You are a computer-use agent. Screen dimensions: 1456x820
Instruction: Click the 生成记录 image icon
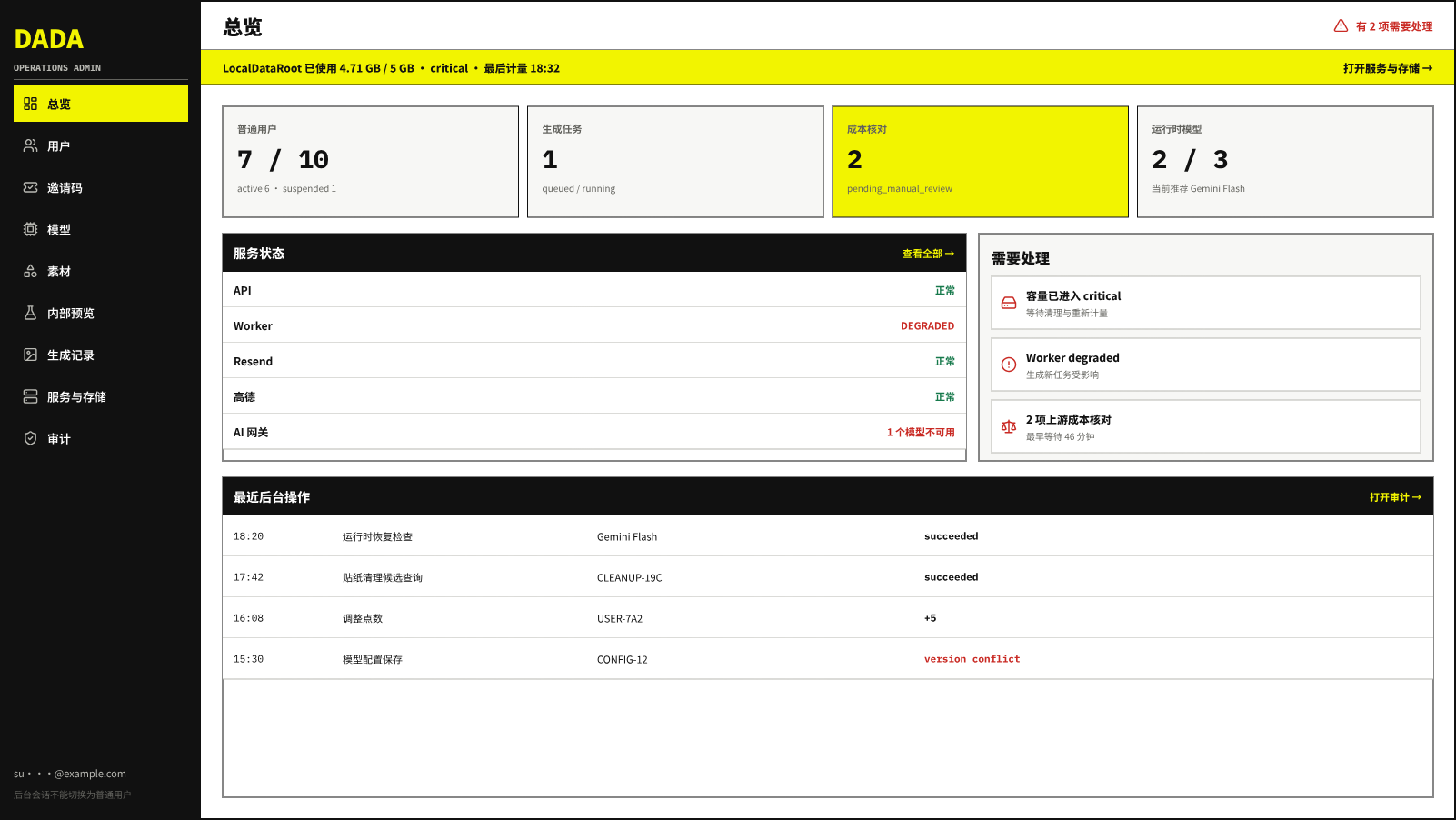(30, 355)
